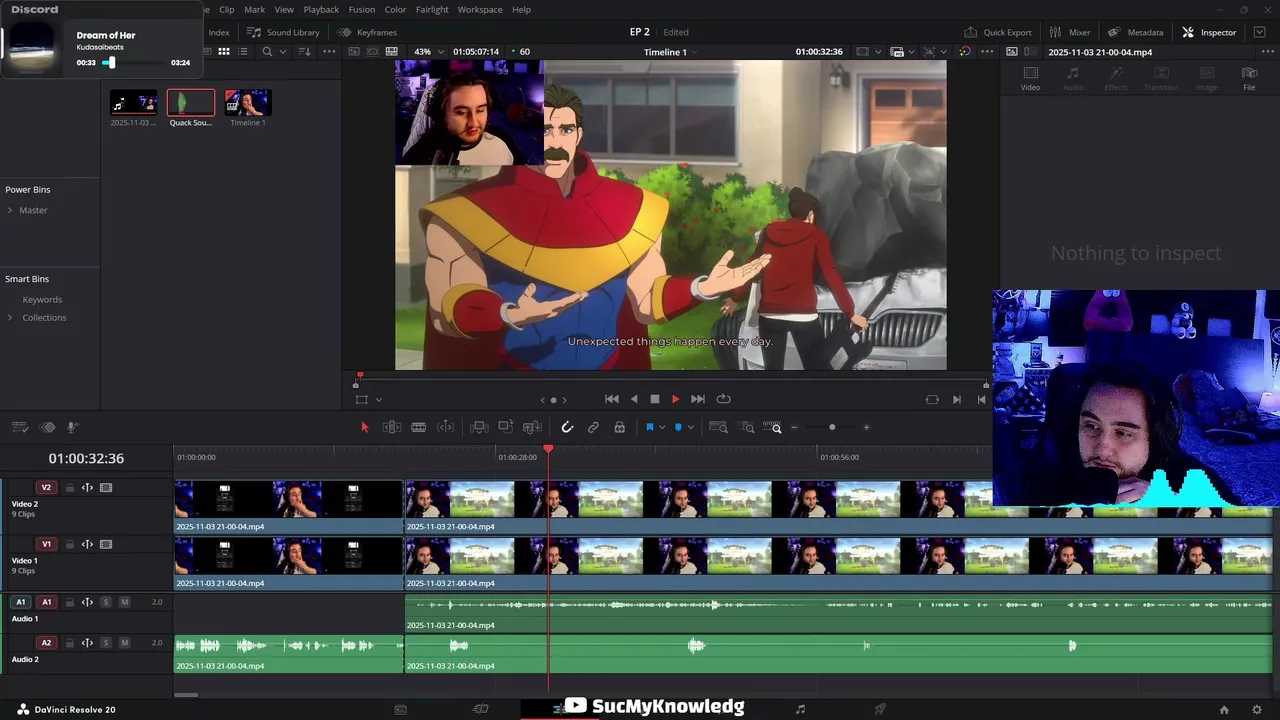Lock the Video 2 track
This screenshot has width=1280, height=720.
(69, 488)
